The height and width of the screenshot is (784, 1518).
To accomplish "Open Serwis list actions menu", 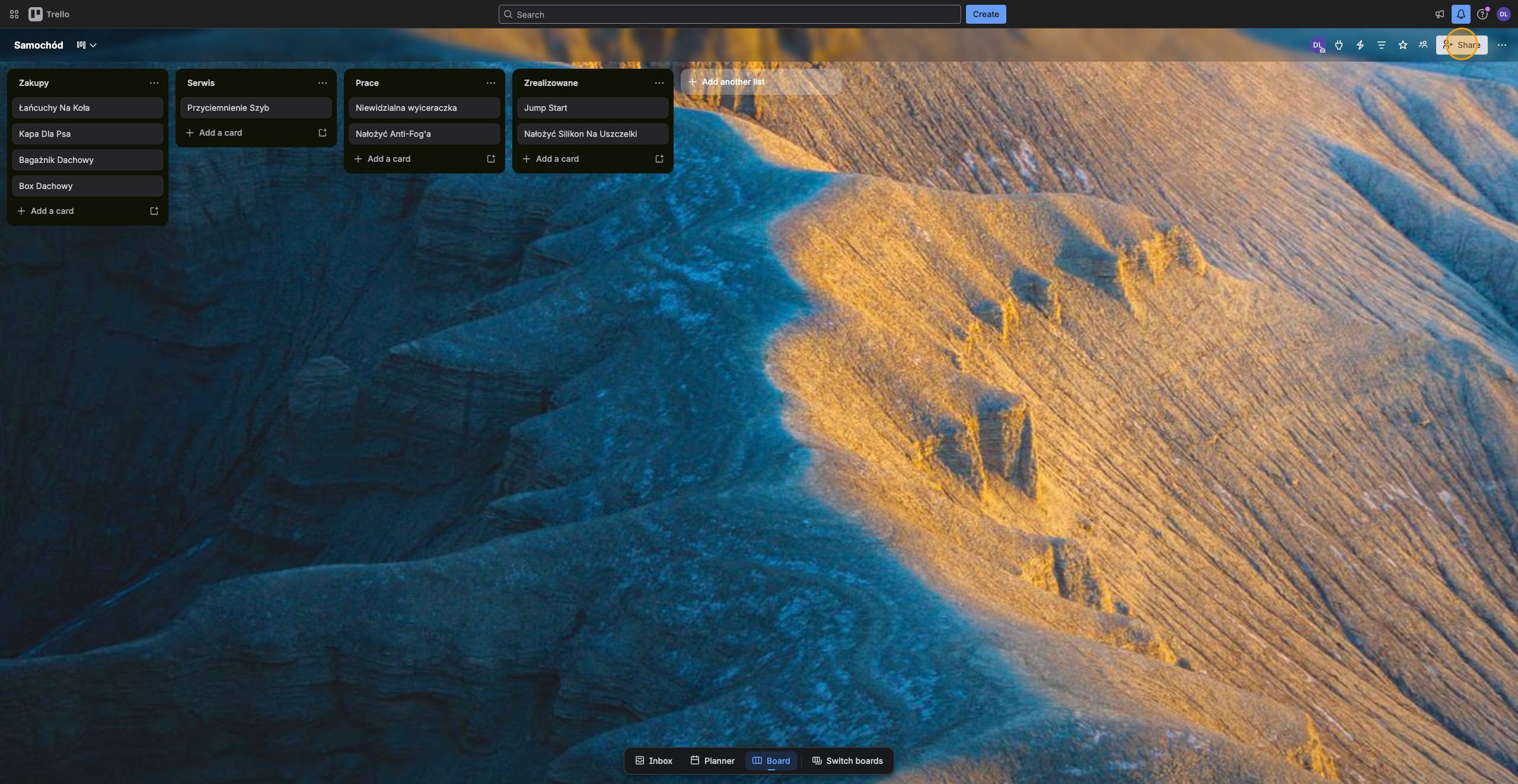I will point(323,83).
